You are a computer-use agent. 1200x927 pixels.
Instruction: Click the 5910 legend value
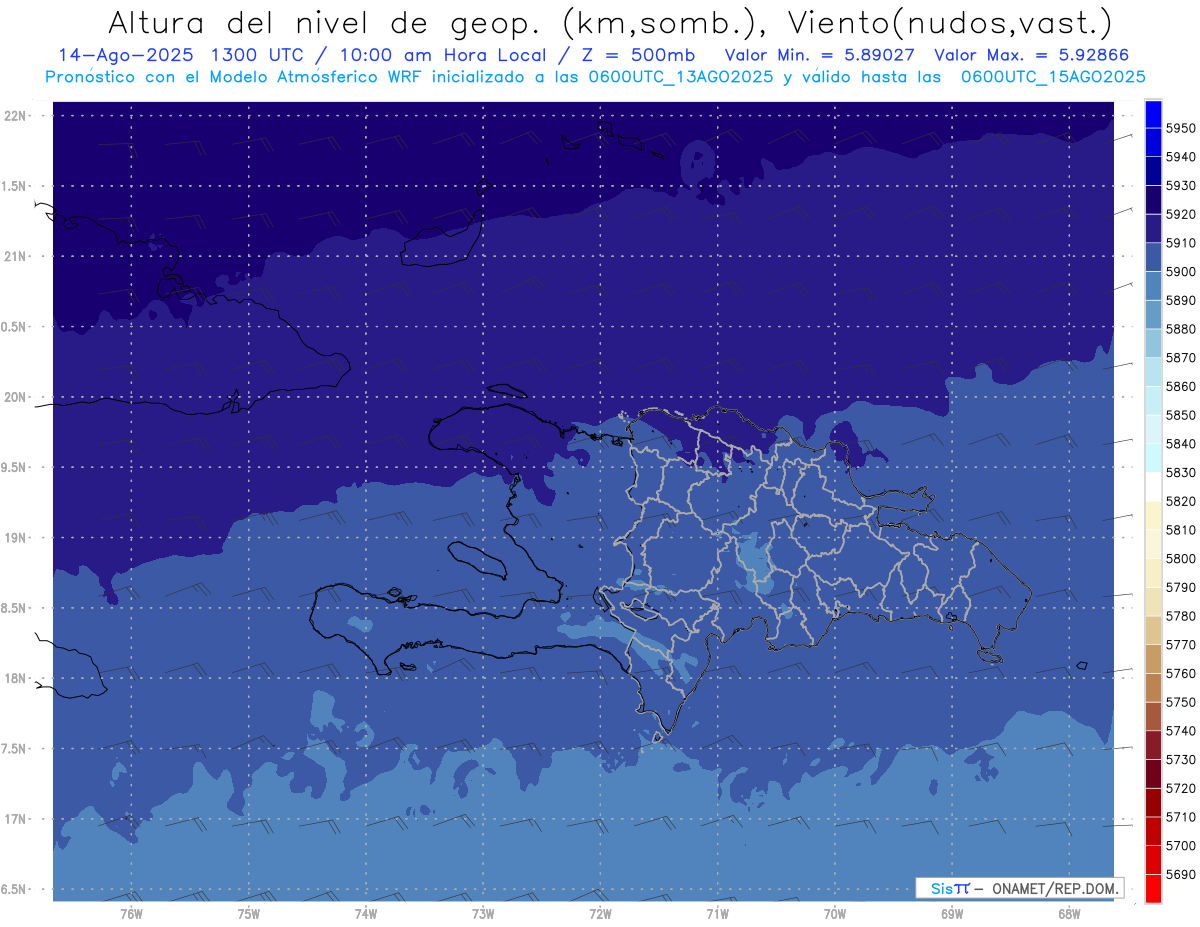[1181, 243]
